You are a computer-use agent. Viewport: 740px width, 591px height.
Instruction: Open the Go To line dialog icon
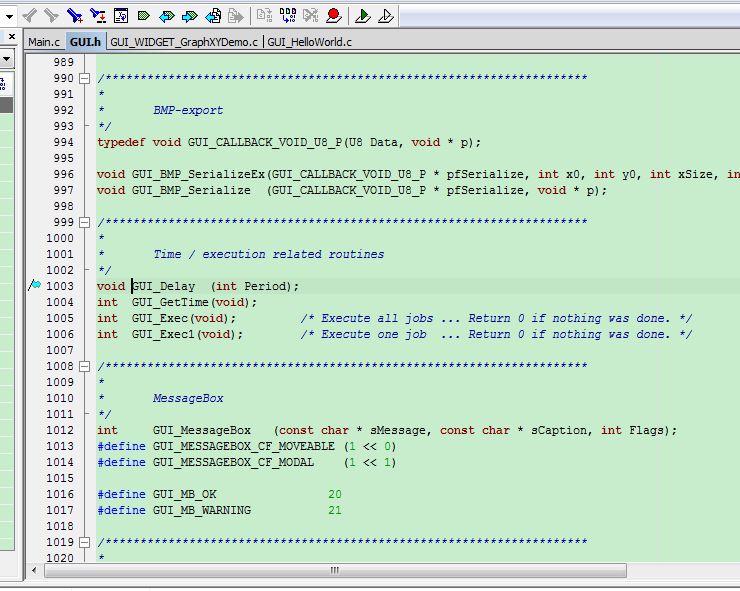tap(121, 16)
